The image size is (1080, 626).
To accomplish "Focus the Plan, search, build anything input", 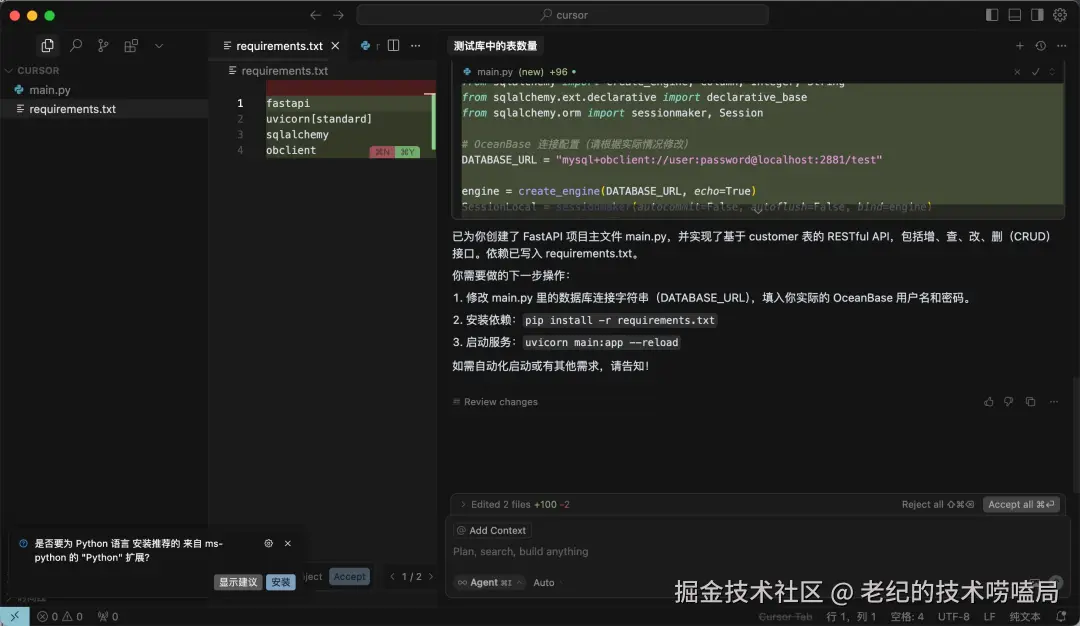I will click(758, 552).
